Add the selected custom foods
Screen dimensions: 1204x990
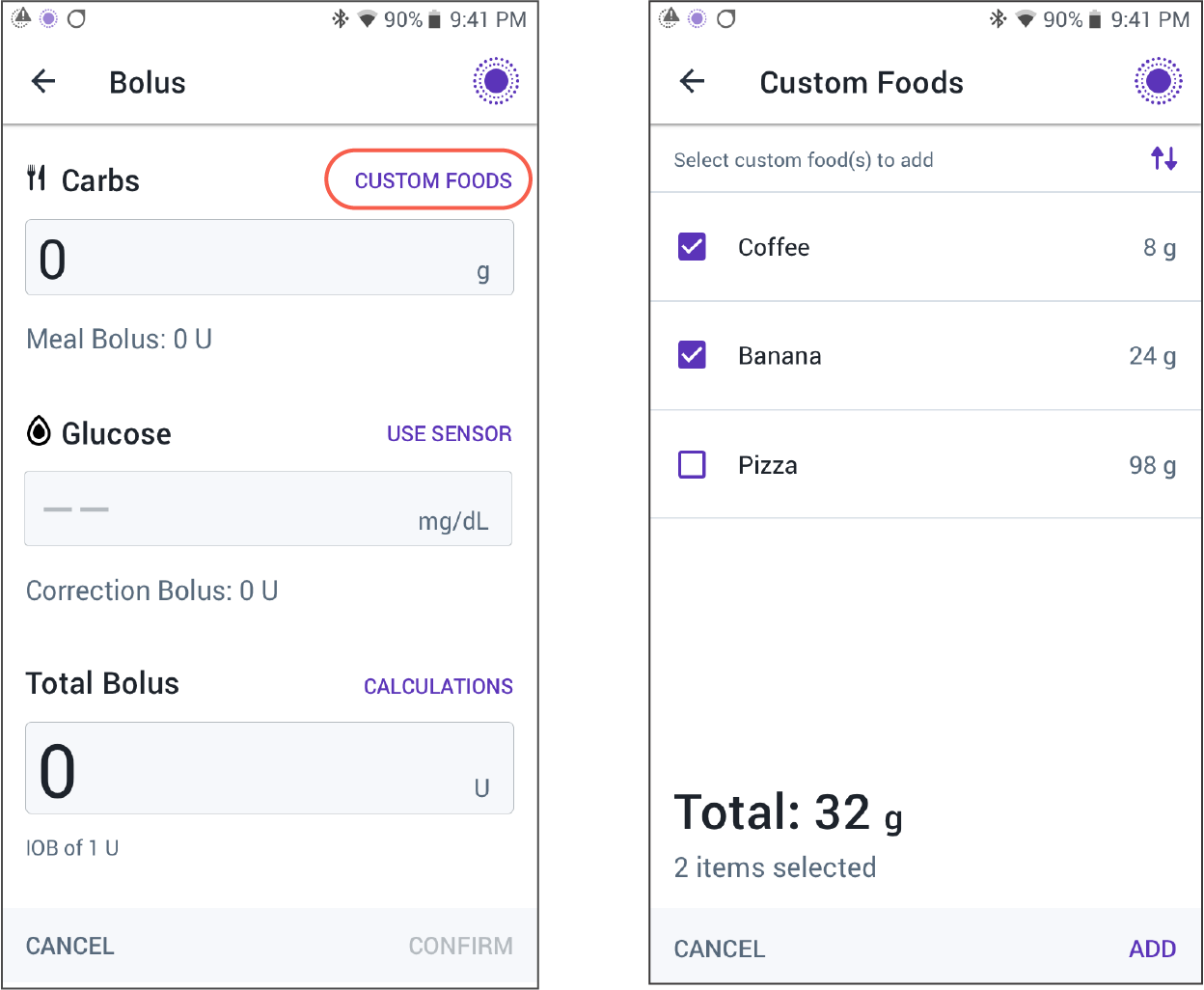click(1152, 949)
